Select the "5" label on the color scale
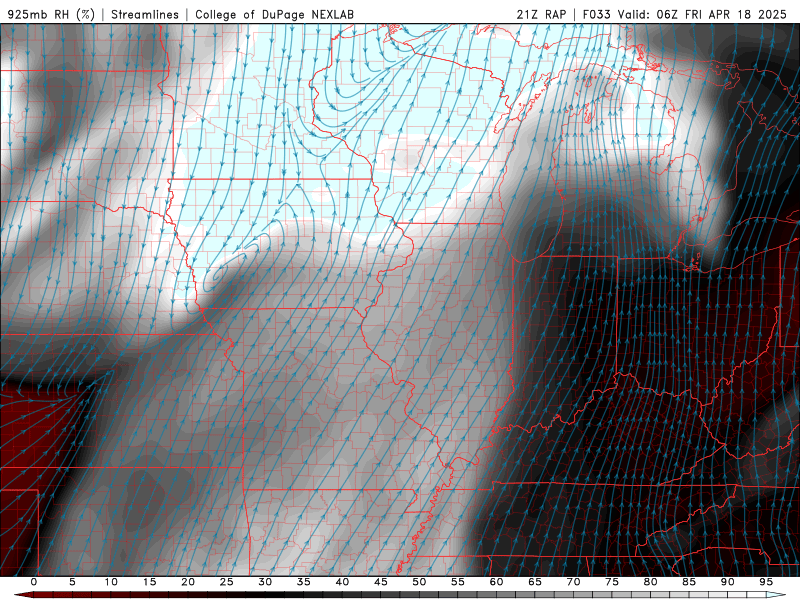Screen dimensions: 800x600 click(72, 582)
